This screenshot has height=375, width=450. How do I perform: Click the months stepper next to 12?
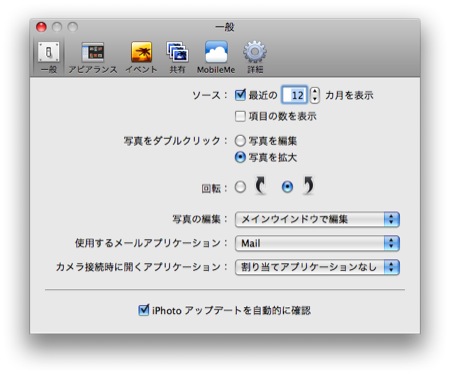click(315, 95)
